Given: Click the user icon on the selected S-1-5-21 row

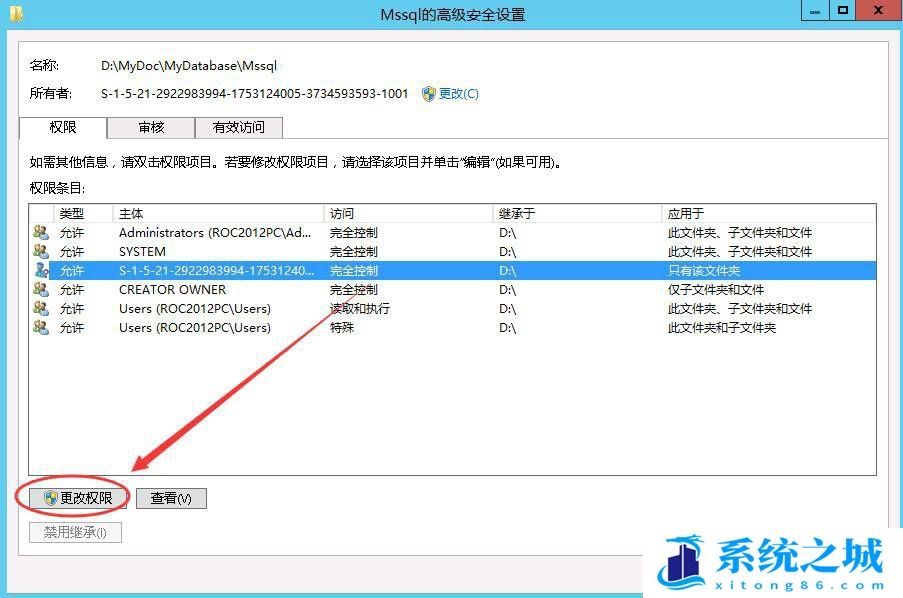Looking at the screenshot, I should coord(41,271).
